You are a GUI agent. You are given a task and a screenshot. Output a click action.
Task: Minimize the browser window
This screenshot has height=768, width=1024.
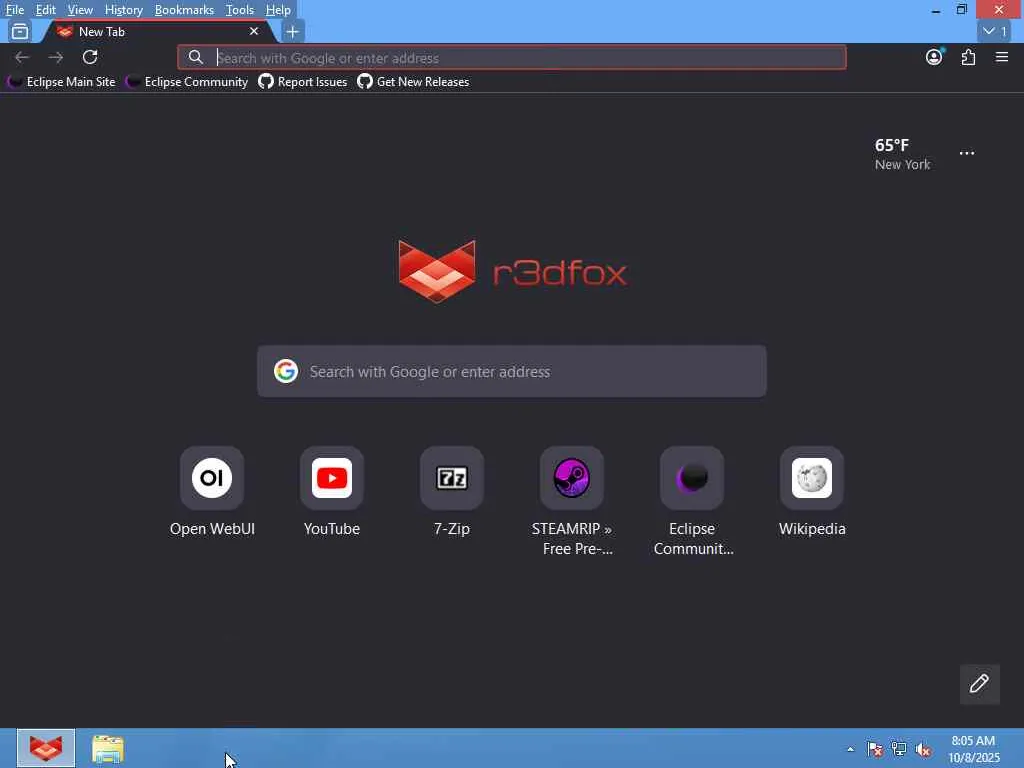[936, 10]
